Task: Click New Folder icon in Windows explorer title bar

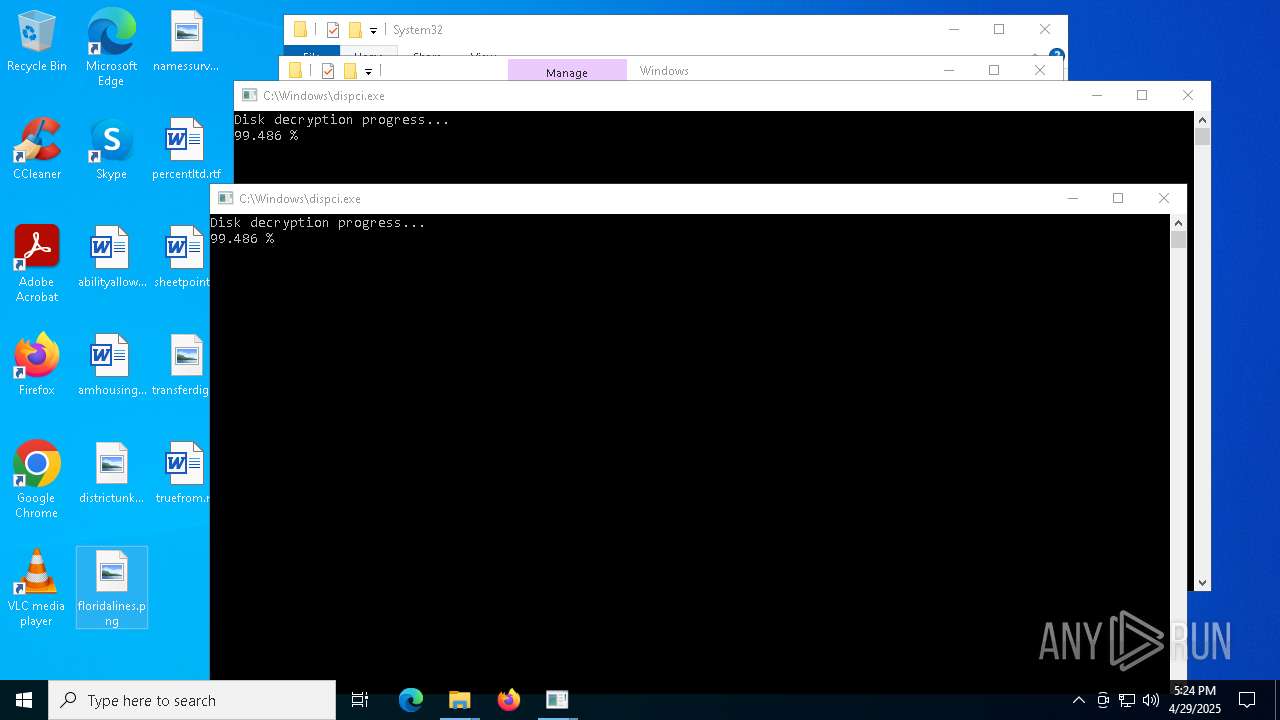Action: pos(350,71)
